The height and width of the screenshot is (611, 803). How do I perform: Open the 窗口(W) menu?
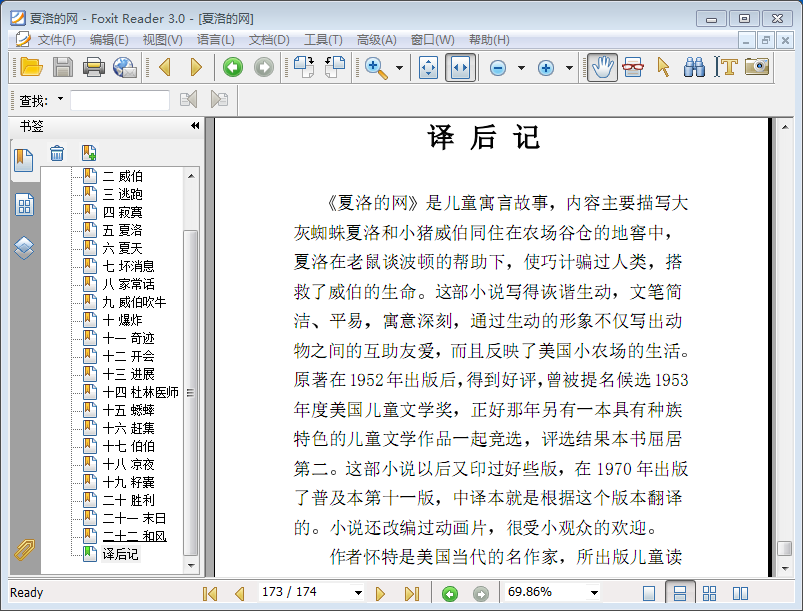(433, 40)
